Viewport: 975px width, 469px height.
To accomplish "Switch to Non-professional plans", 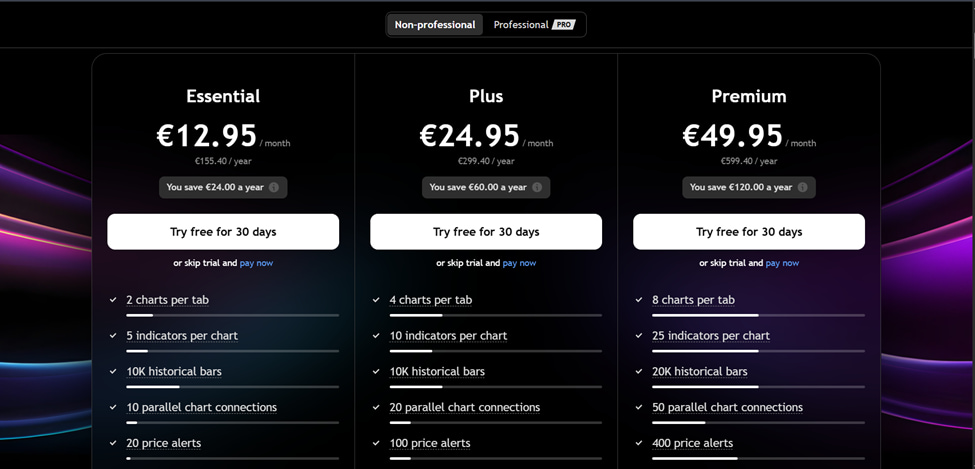I will point(435,25).
